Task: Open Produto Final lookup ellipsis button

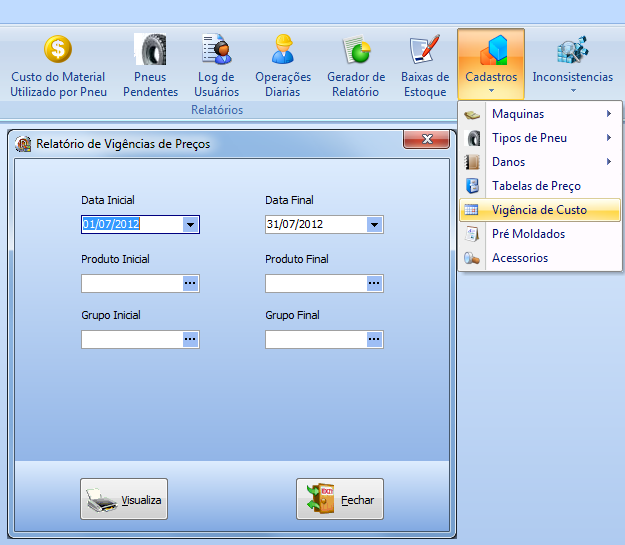Action: tap(374, 284)
